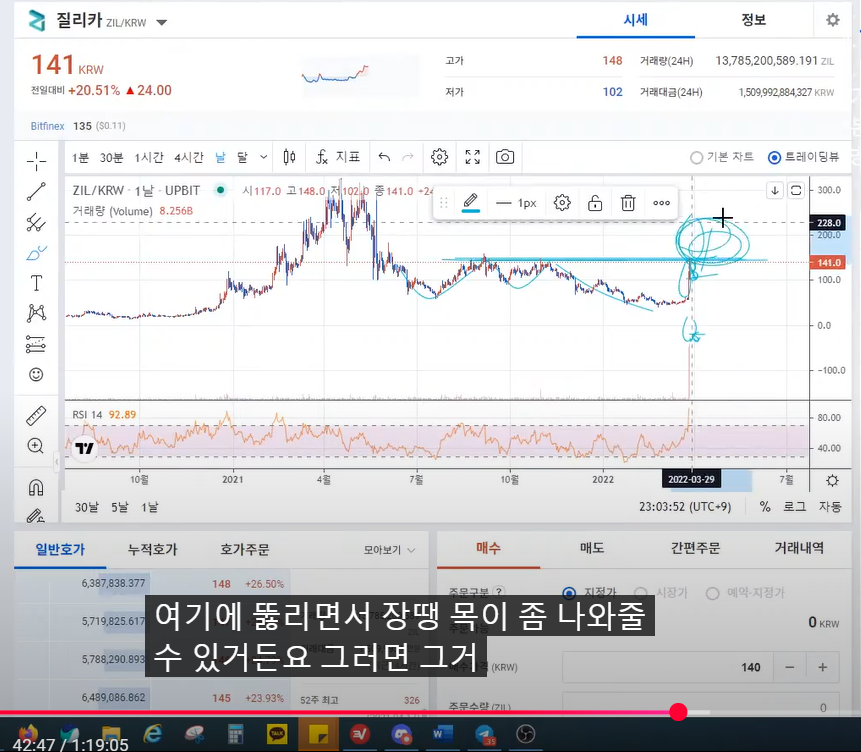This screenshot has width=861, height=752.
Task: Open candlestick chart type selector
Action: [x=289, y=158]
